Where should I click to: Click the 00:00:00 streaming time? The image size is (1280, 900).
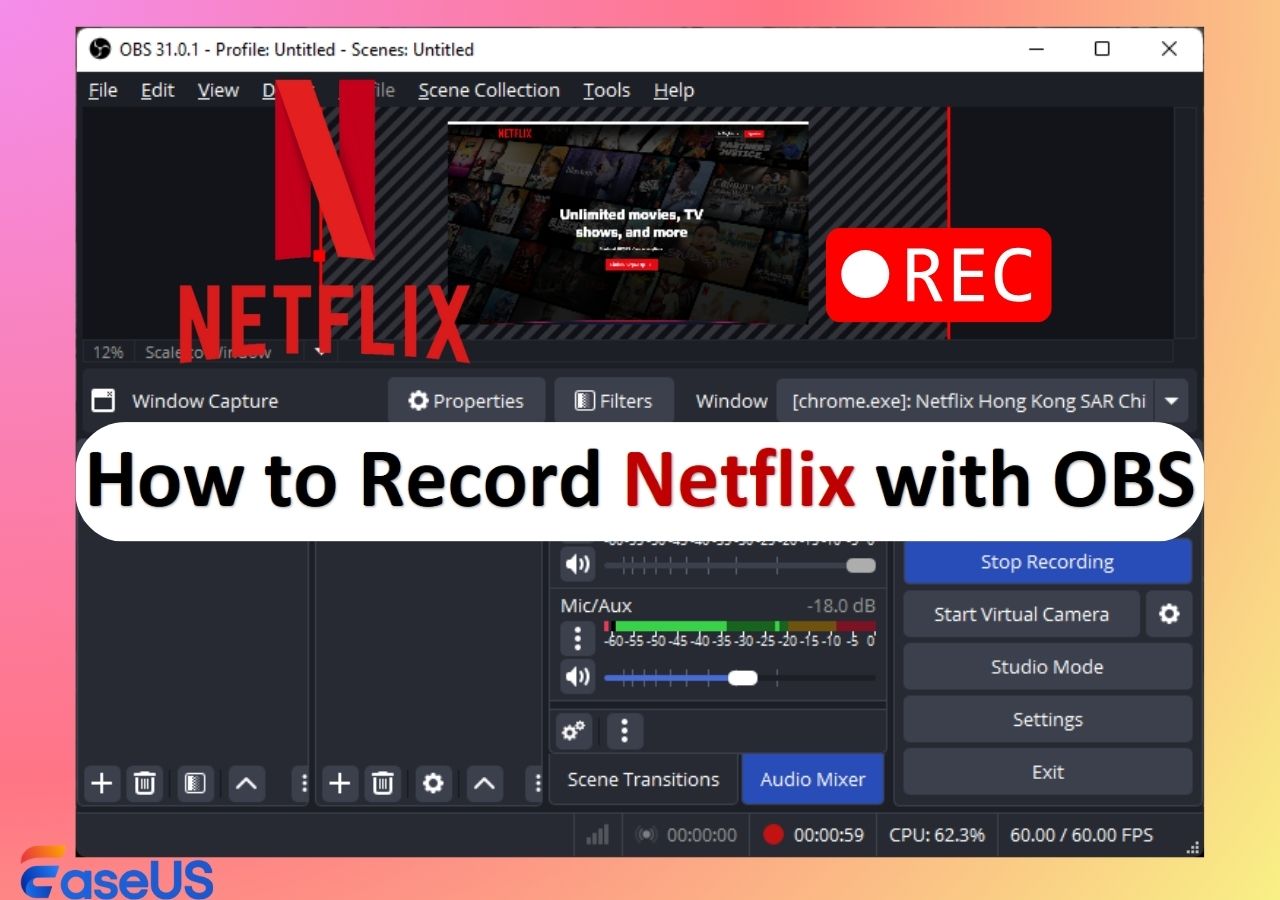[702, 835]
